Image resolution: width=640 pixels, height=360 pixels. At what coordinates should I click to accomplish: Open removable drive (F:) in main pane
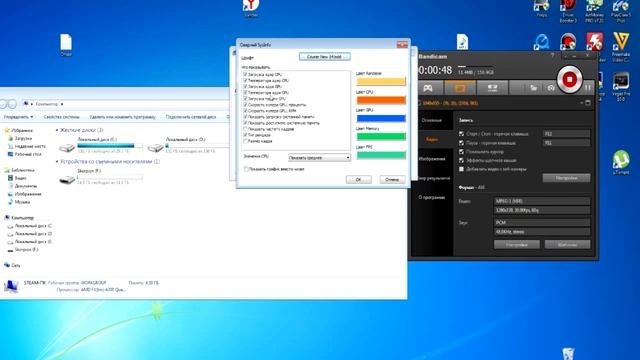(x=101, y=176)
